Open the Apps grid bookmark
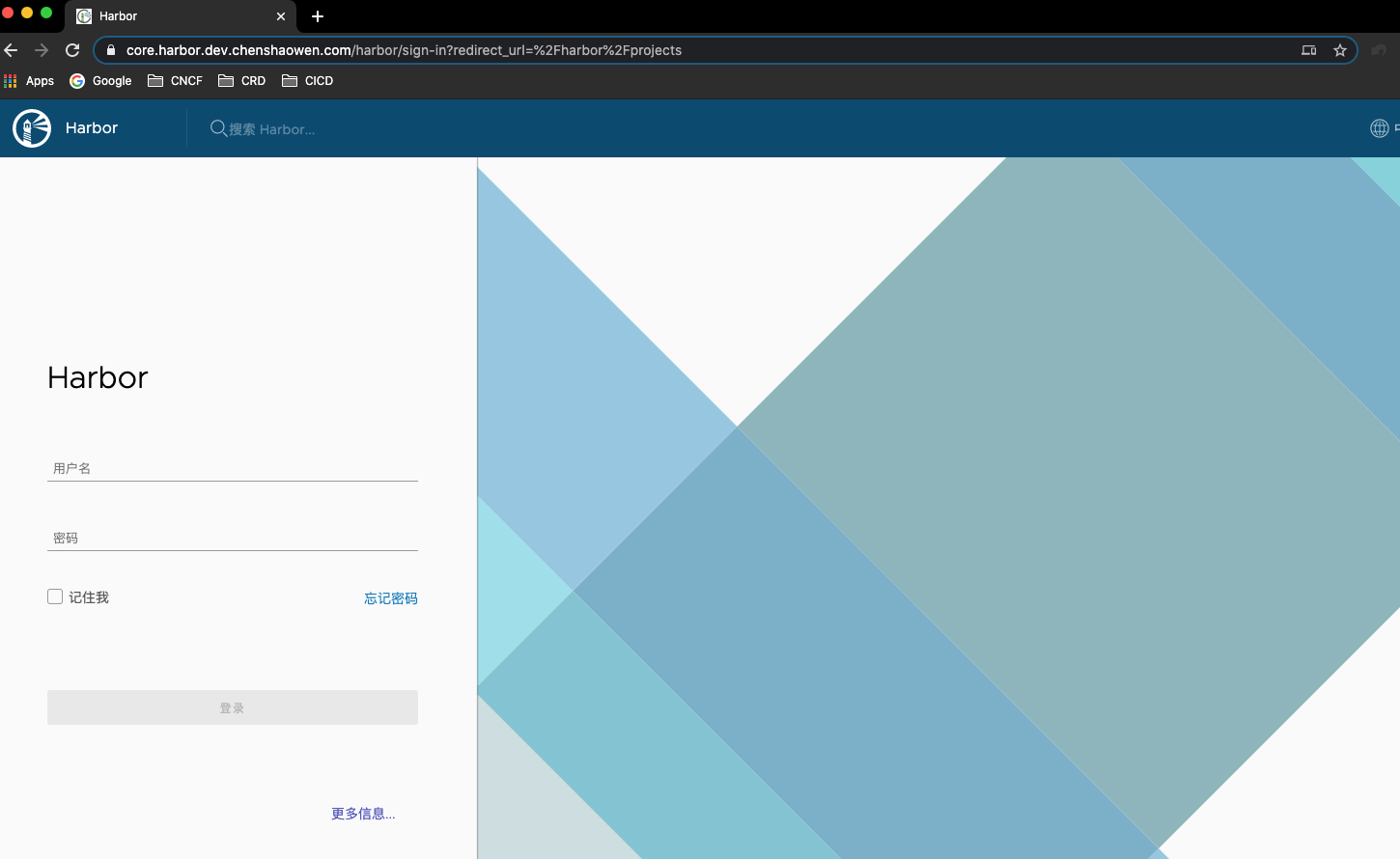Screen dimensions: 1400x859 29,81
